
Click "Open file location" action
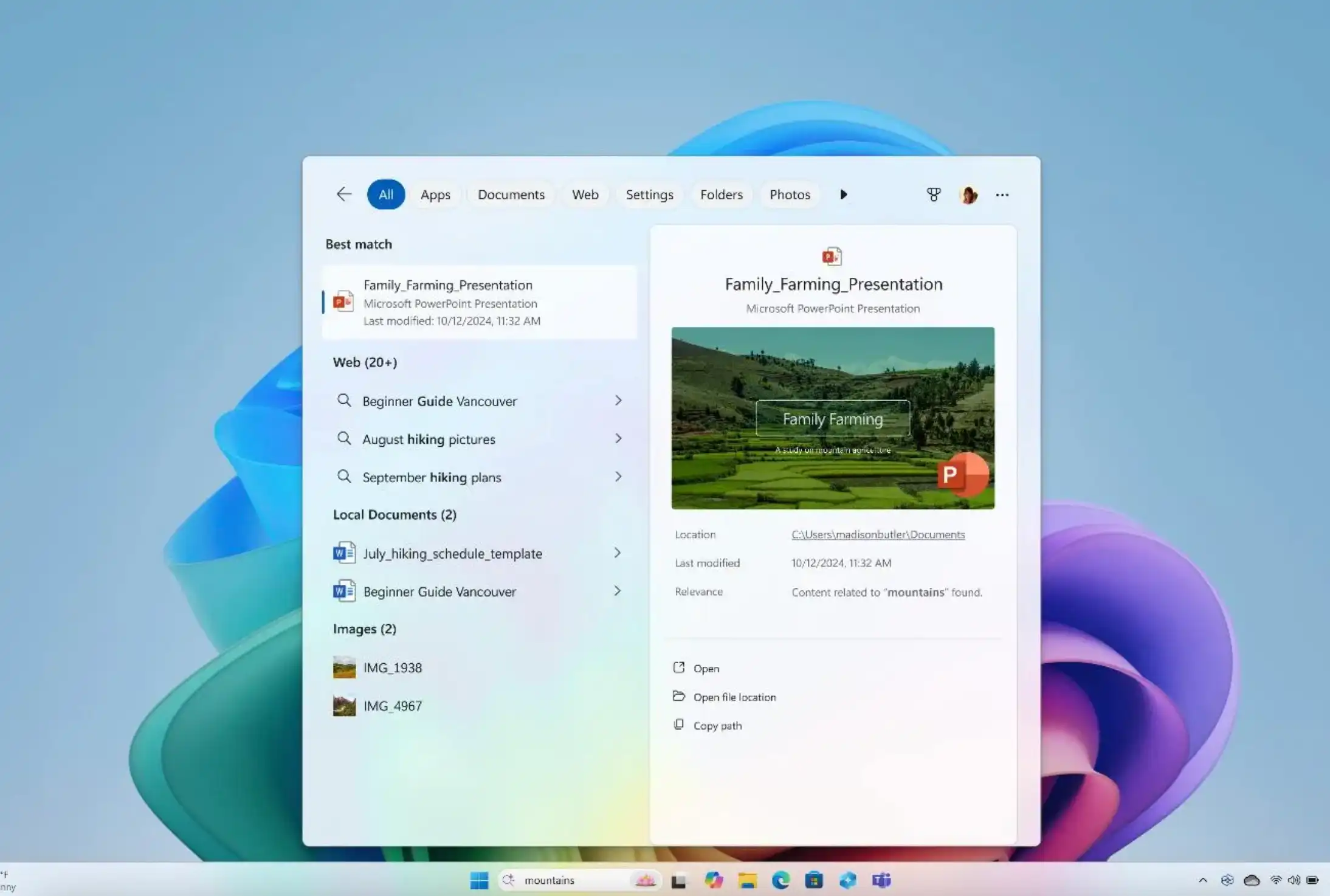click(734, 697)
